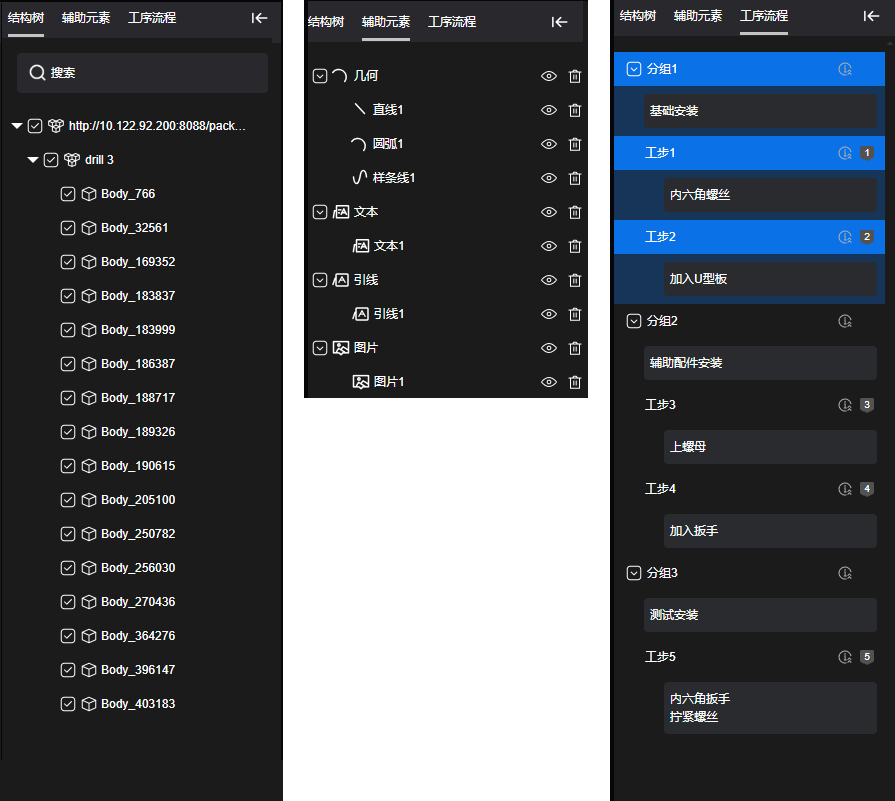Screen dimensions: 895x801
Task: Collapse the drill 3 tree node arrow
Action: pyautogui.click(x=33, y=160)
